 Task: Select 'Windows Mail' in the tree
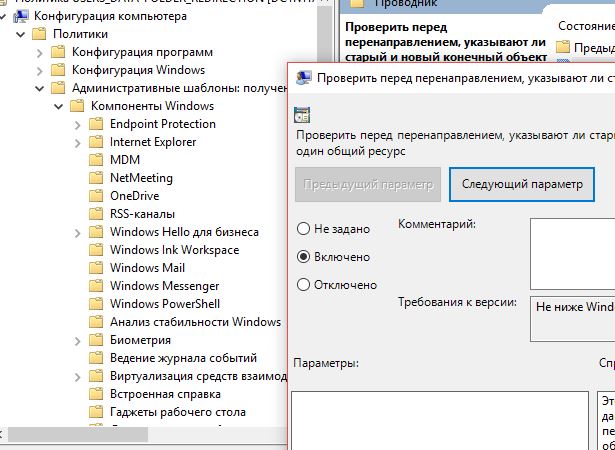pyautogui.click(x=147, y=268)
